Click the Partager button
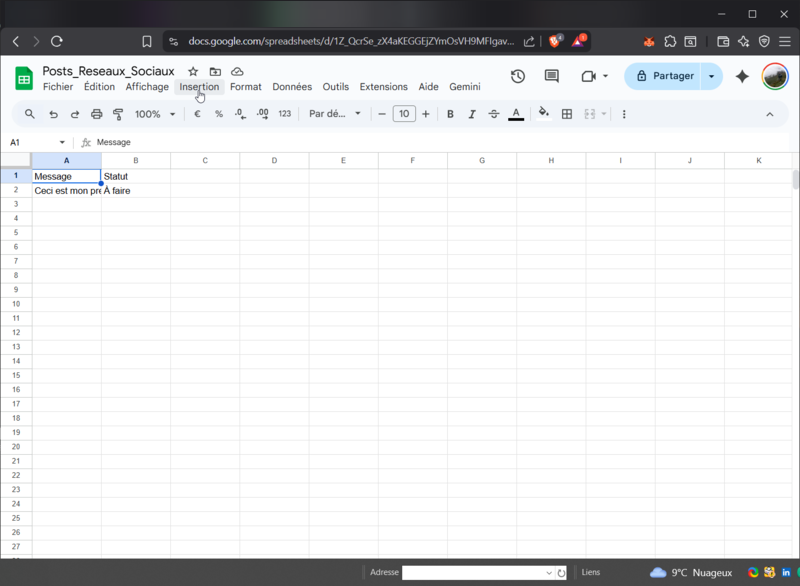Viewport: 800px width, 586px height. coord(665,76)
